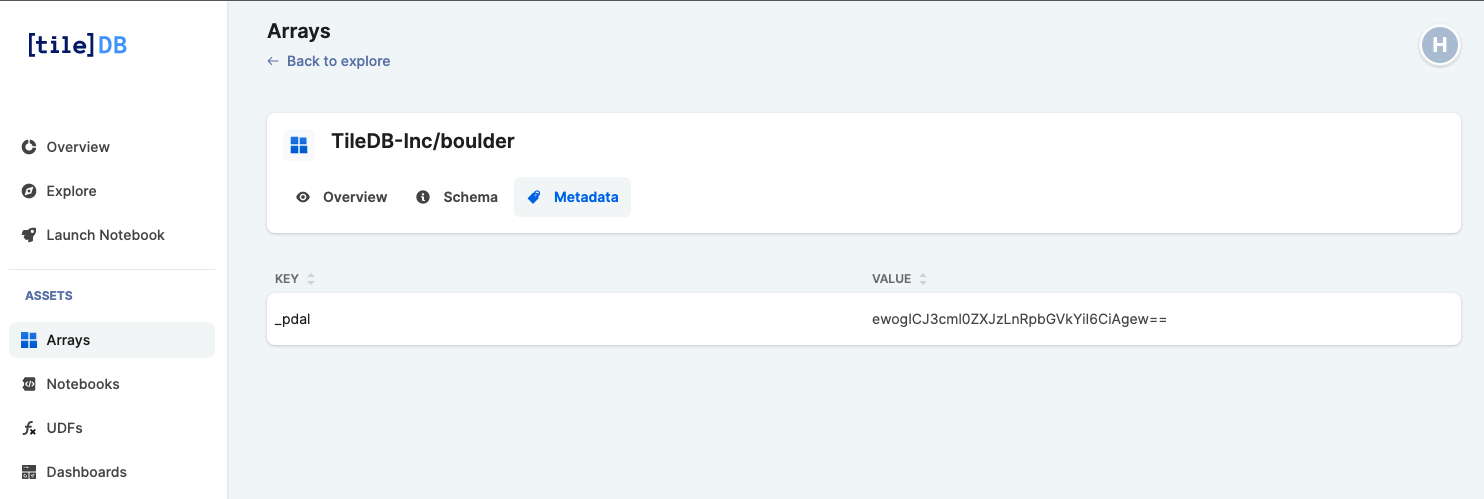Click the Explore compass icon
The image size is (1484, 499).
coord(29,191)
